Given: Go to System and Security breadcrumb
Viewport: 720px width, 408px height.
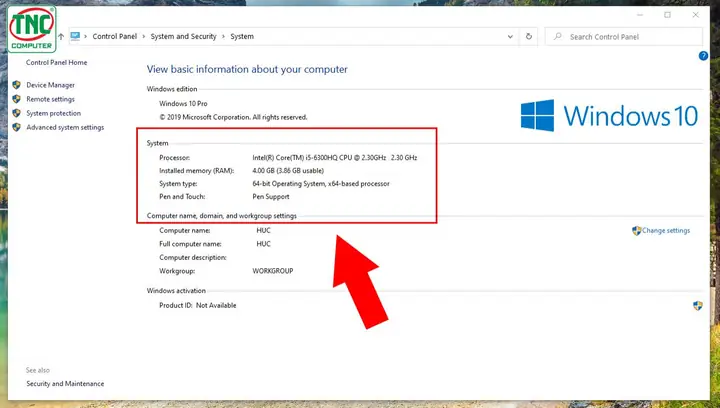Looking at the screenshot, I should pos(183,36).
